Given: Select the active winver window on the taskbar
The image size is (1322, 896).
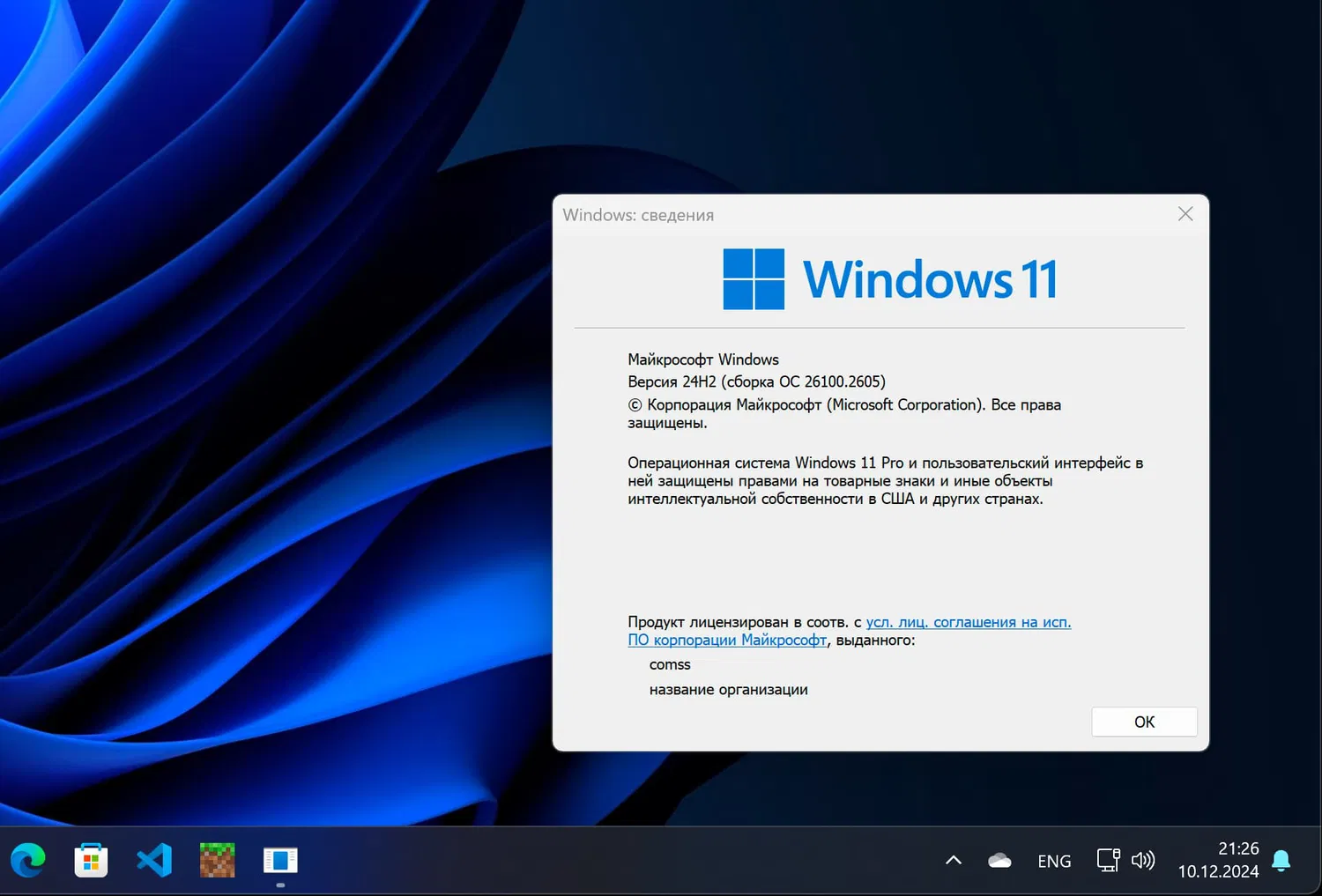Looking at the screenshot, I should click(279, 859).
